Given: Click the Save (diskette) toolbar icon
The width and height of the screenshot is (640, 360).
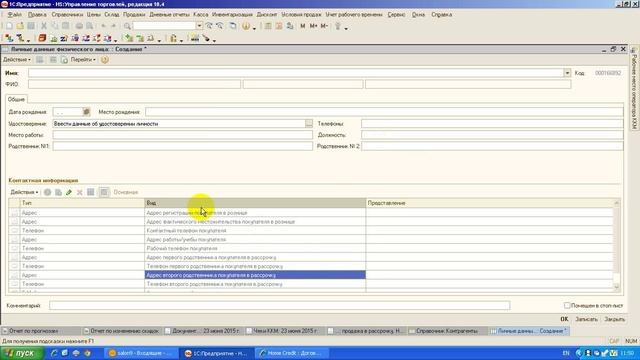Looking at the screenshot, I should pyautogui.click(x=31, y=26).
